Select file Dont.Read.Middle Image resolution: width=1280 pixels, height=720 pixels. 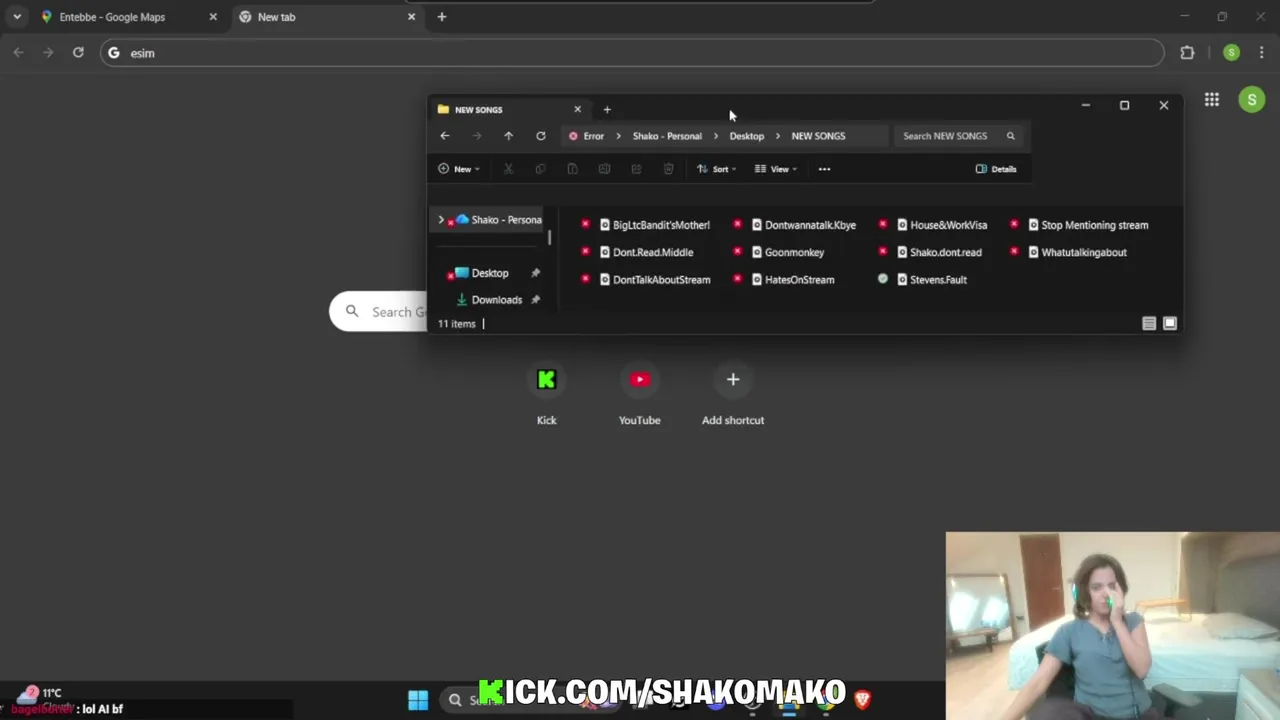[646, 252]
